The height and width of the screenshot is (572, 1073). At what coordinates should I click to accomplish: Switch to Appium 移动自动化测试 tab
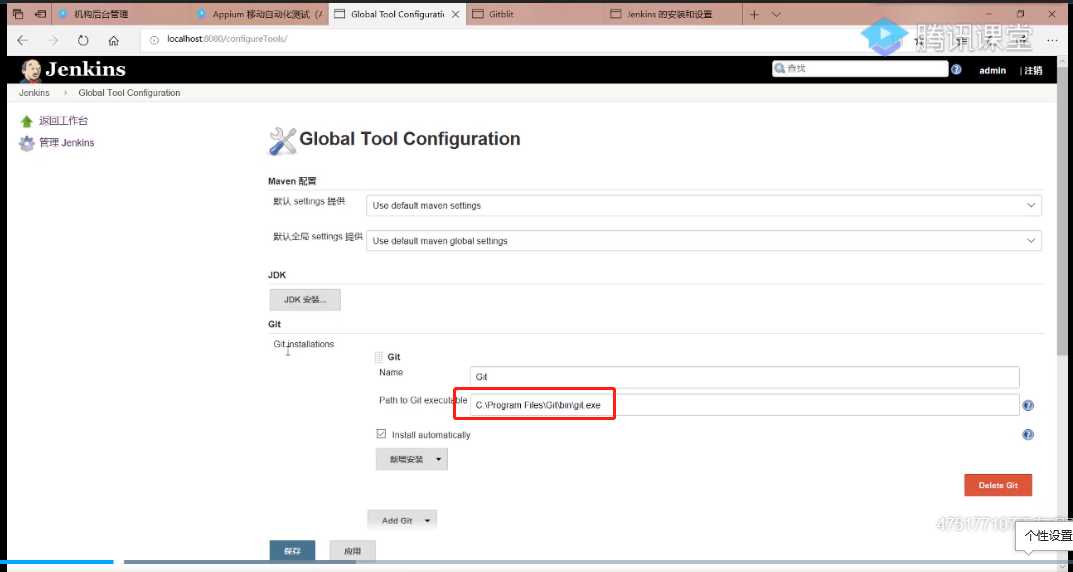click(x=259, y=14)
